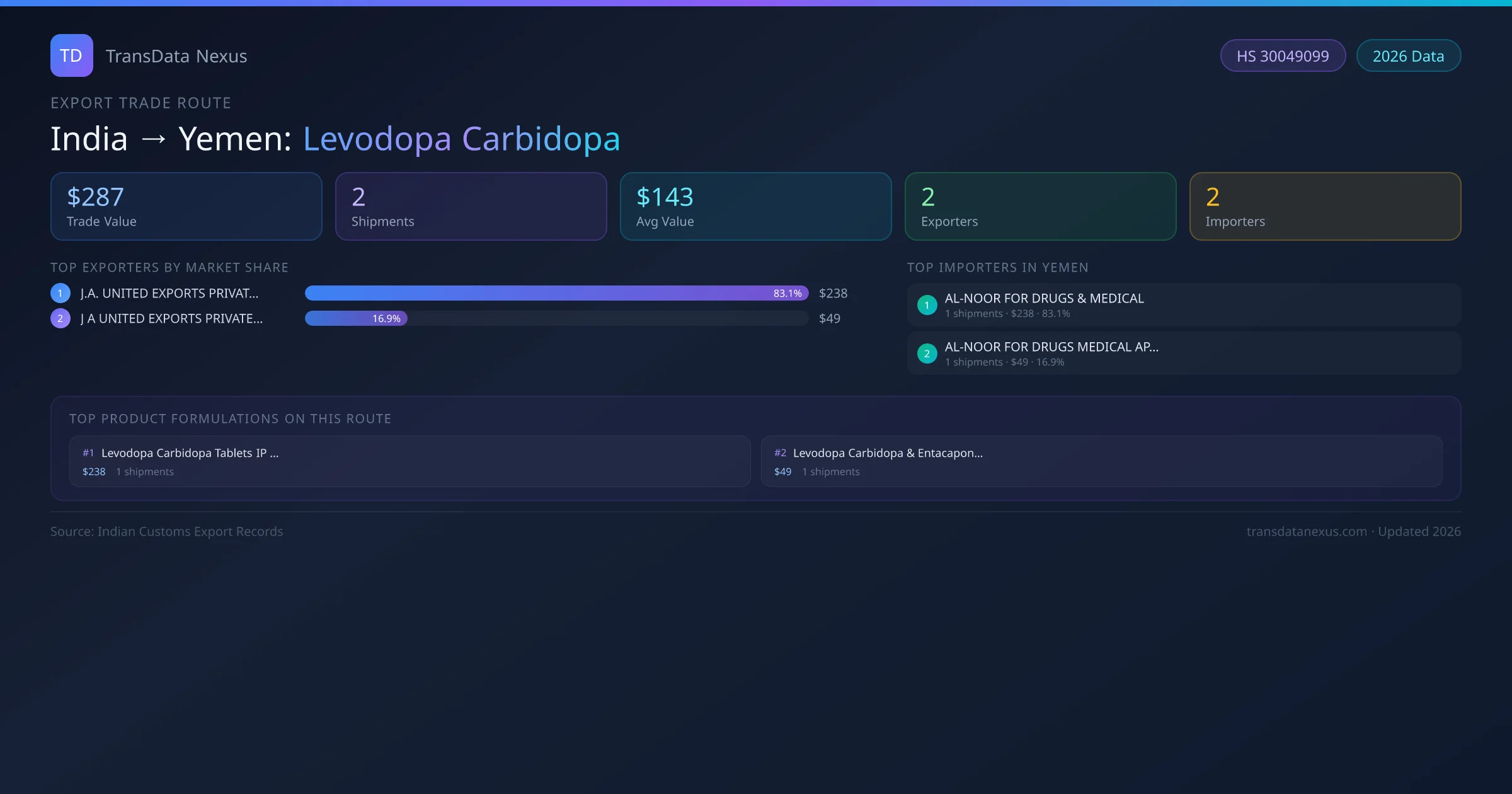
Task: Select the 2026 Data tag
Action: click(1408, 56)
